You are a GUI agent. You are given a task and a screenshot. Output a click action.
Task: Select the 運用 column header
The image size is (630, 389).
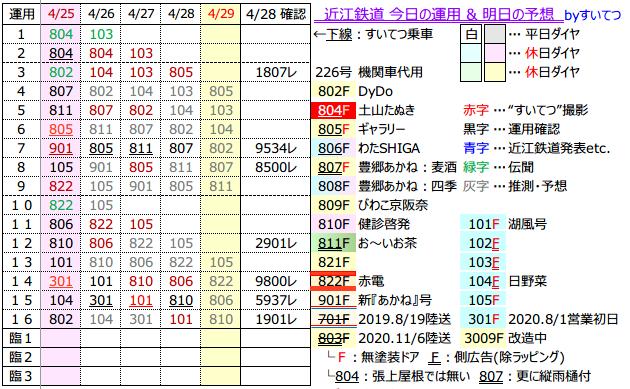21,14
